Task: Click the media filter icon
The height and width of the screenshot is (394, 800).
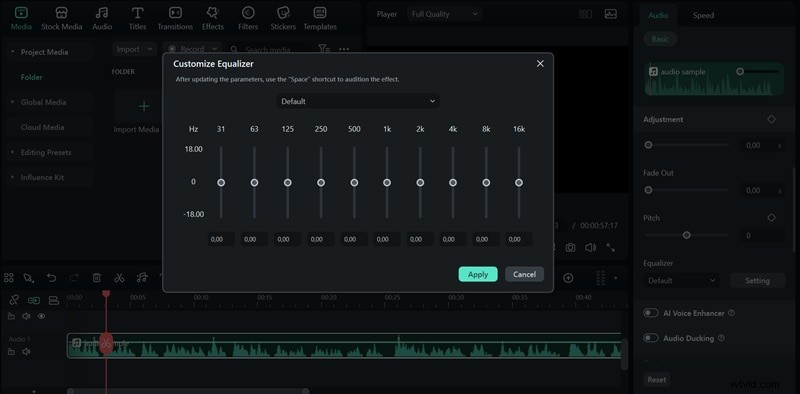Action: [324, 48]
